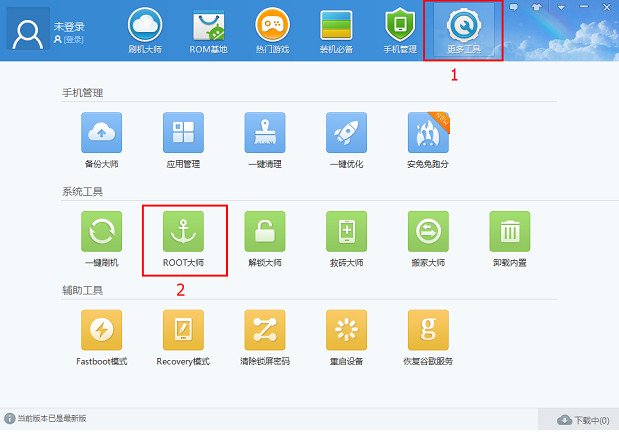Switch to 刷机大师 tab
619x432 pixels.
tap(145, 30)
